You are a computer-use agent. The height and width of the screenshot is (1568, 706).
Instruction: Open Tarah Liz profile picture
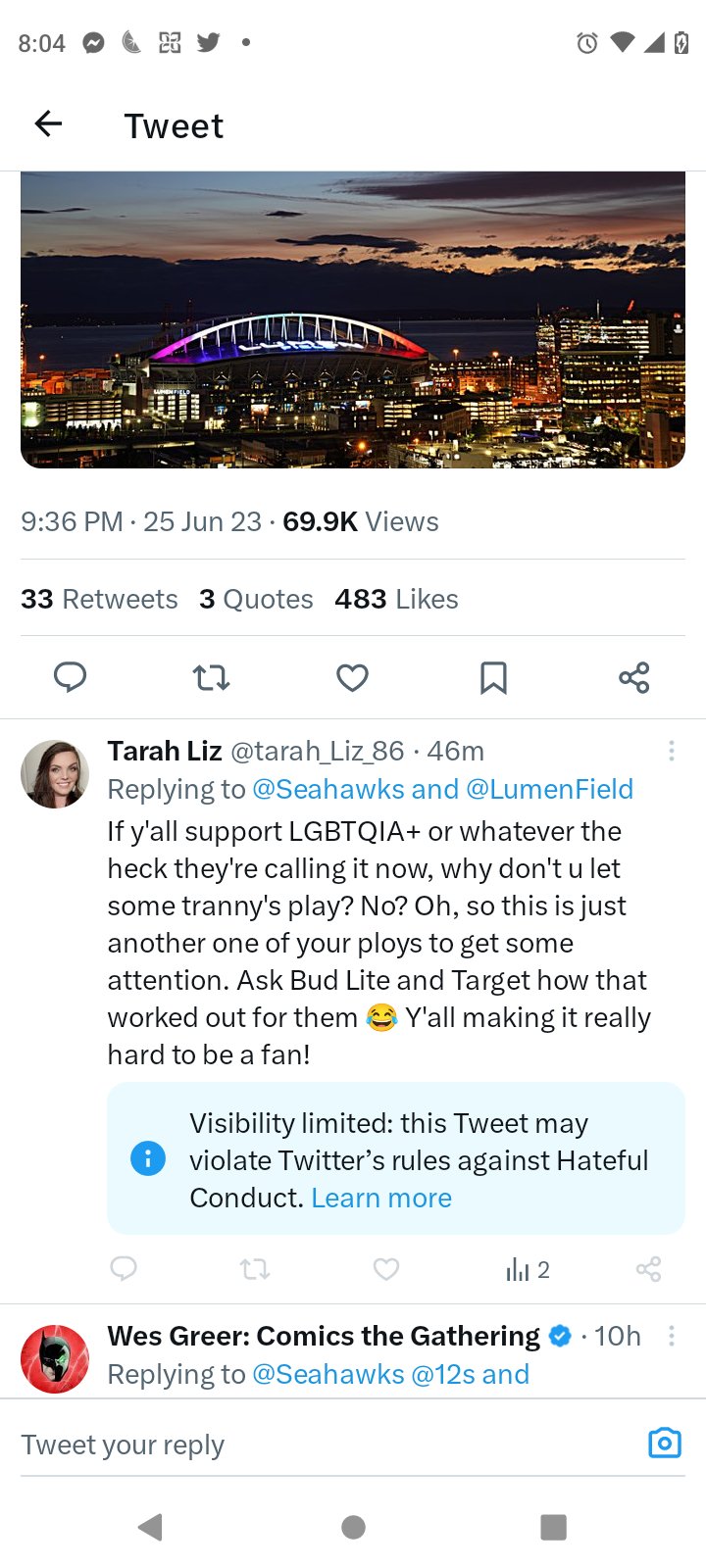55,774
